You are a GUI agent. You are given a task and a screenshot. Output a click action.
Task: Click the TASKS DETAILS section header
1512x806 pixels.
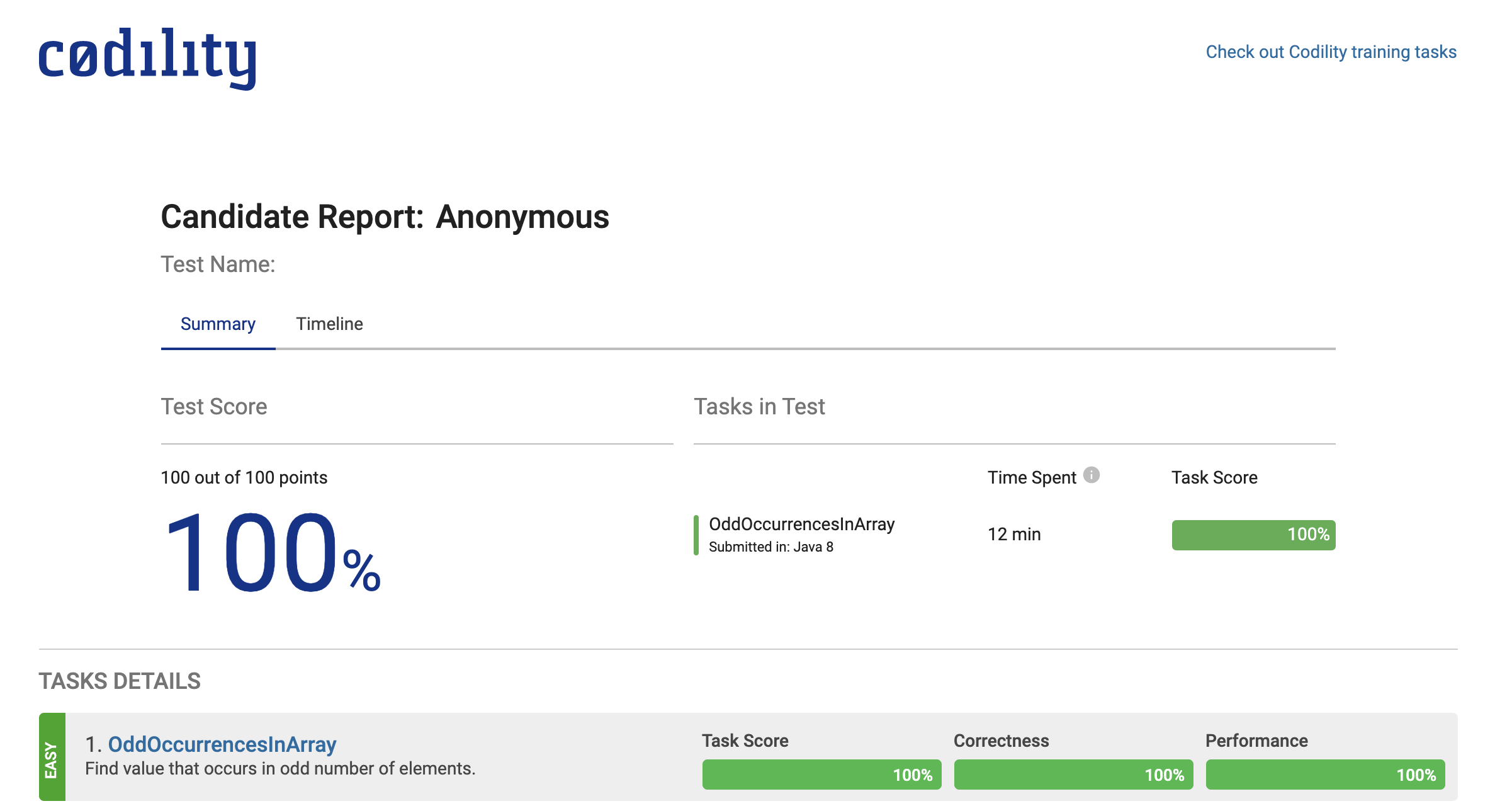click(120, 681)
